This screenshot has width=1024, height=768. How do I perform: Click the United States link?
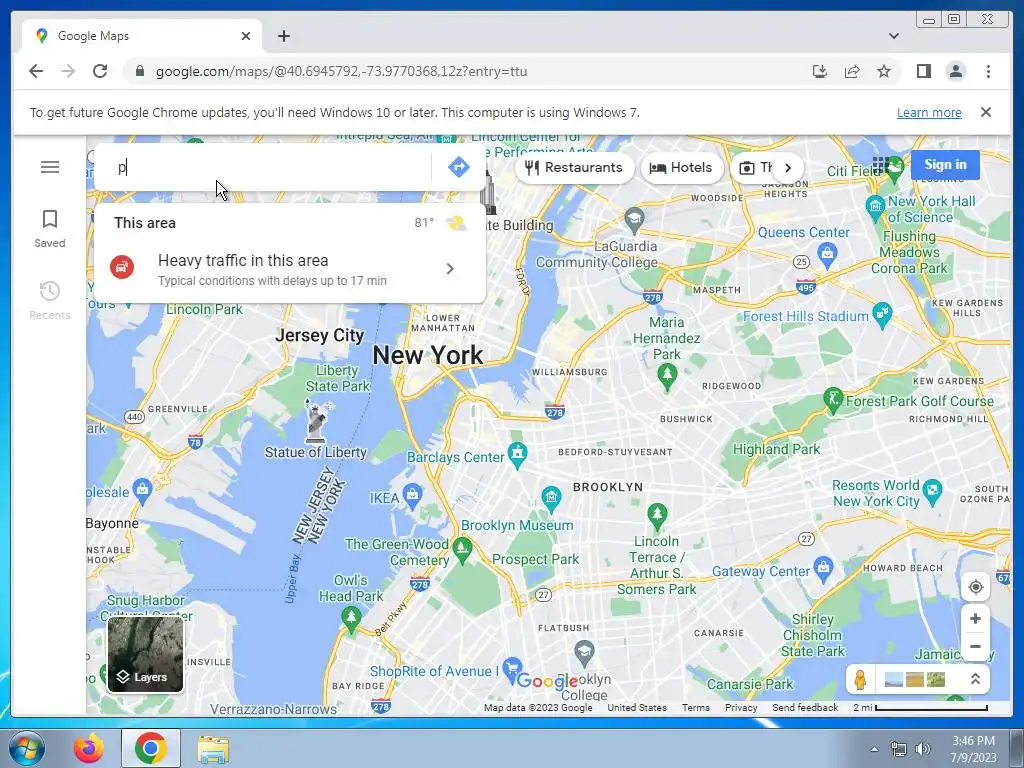click(637, 707)
